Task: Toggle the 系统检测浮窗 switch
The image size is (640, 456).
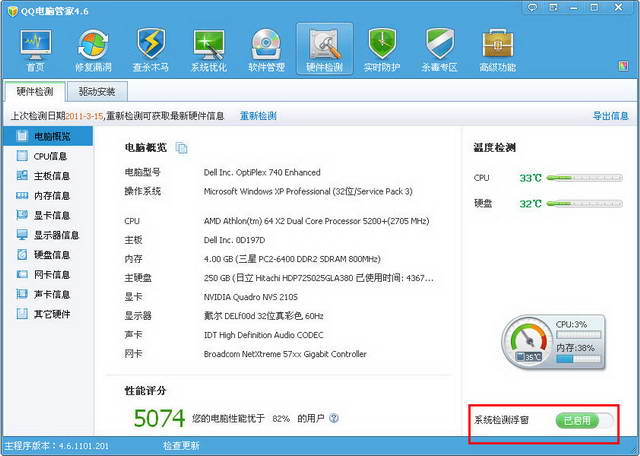Action: click(x=585, y=421)
